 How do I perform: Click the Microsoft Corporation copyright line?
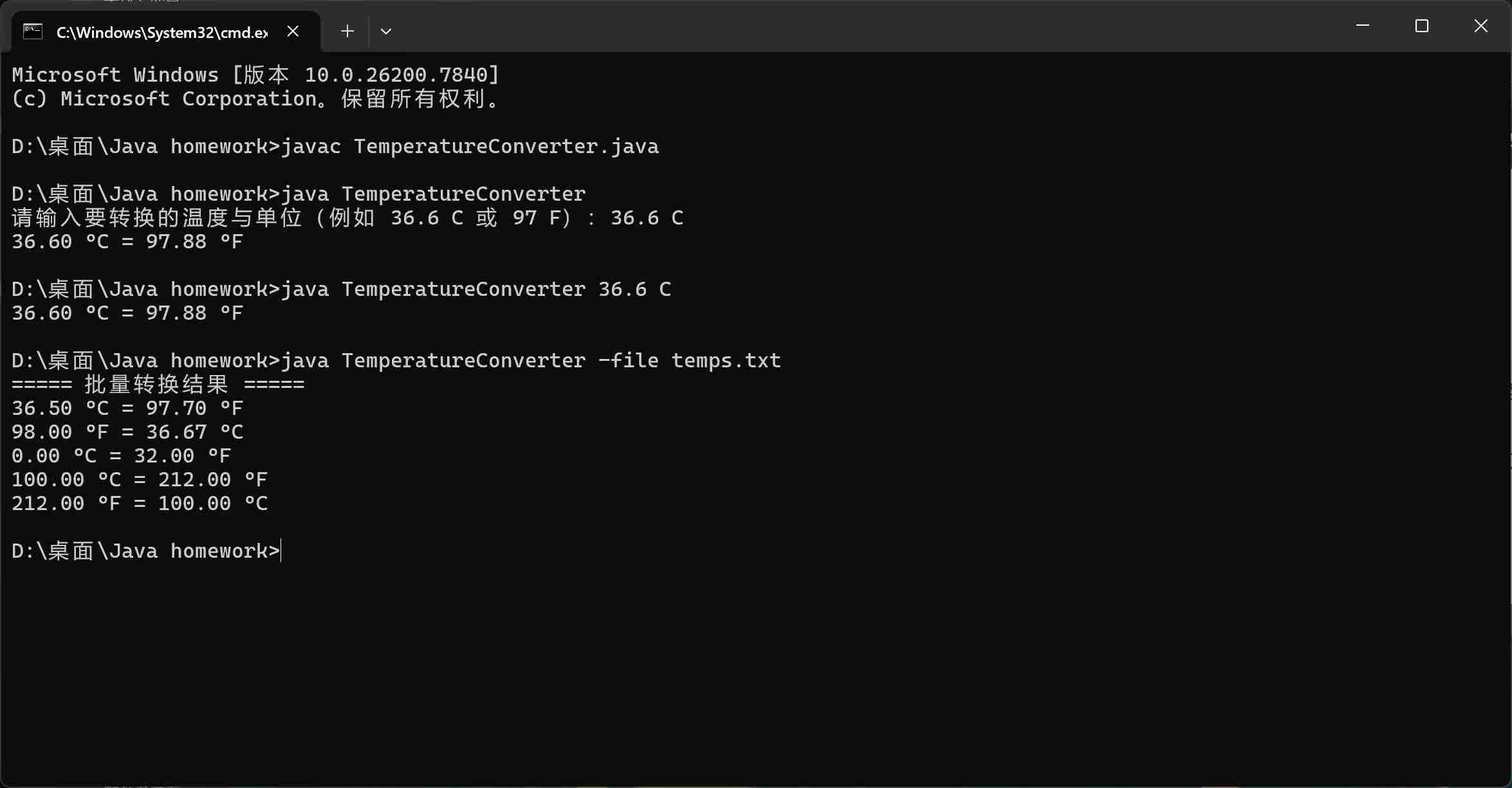pyautogui.click(x=255, y=99)
